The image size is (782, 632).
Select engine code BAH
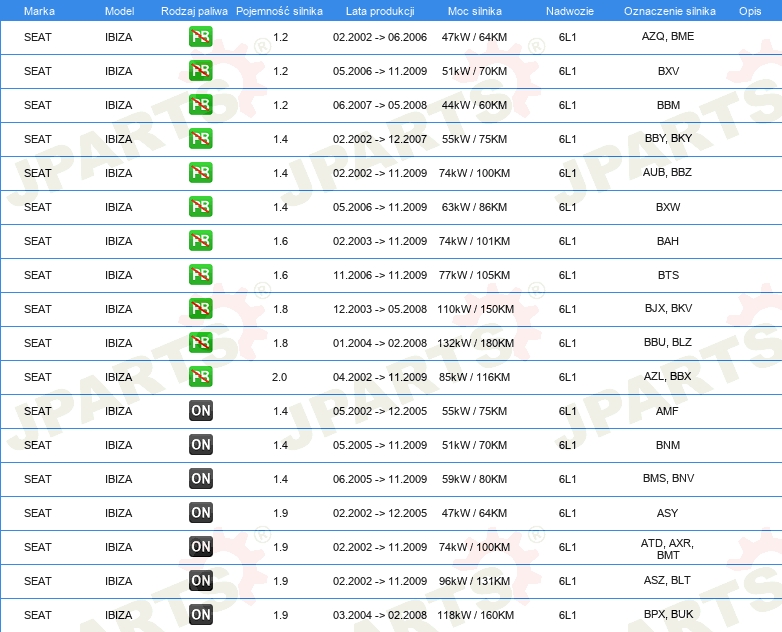click(x=668, y=241)
